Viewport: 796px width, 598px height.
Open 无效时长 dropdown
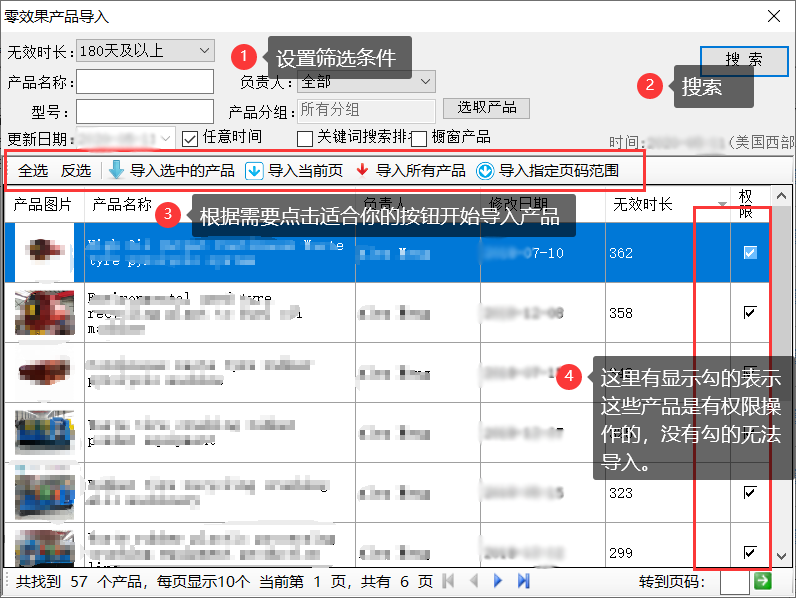pyautogui.click(x=204, y=50)
